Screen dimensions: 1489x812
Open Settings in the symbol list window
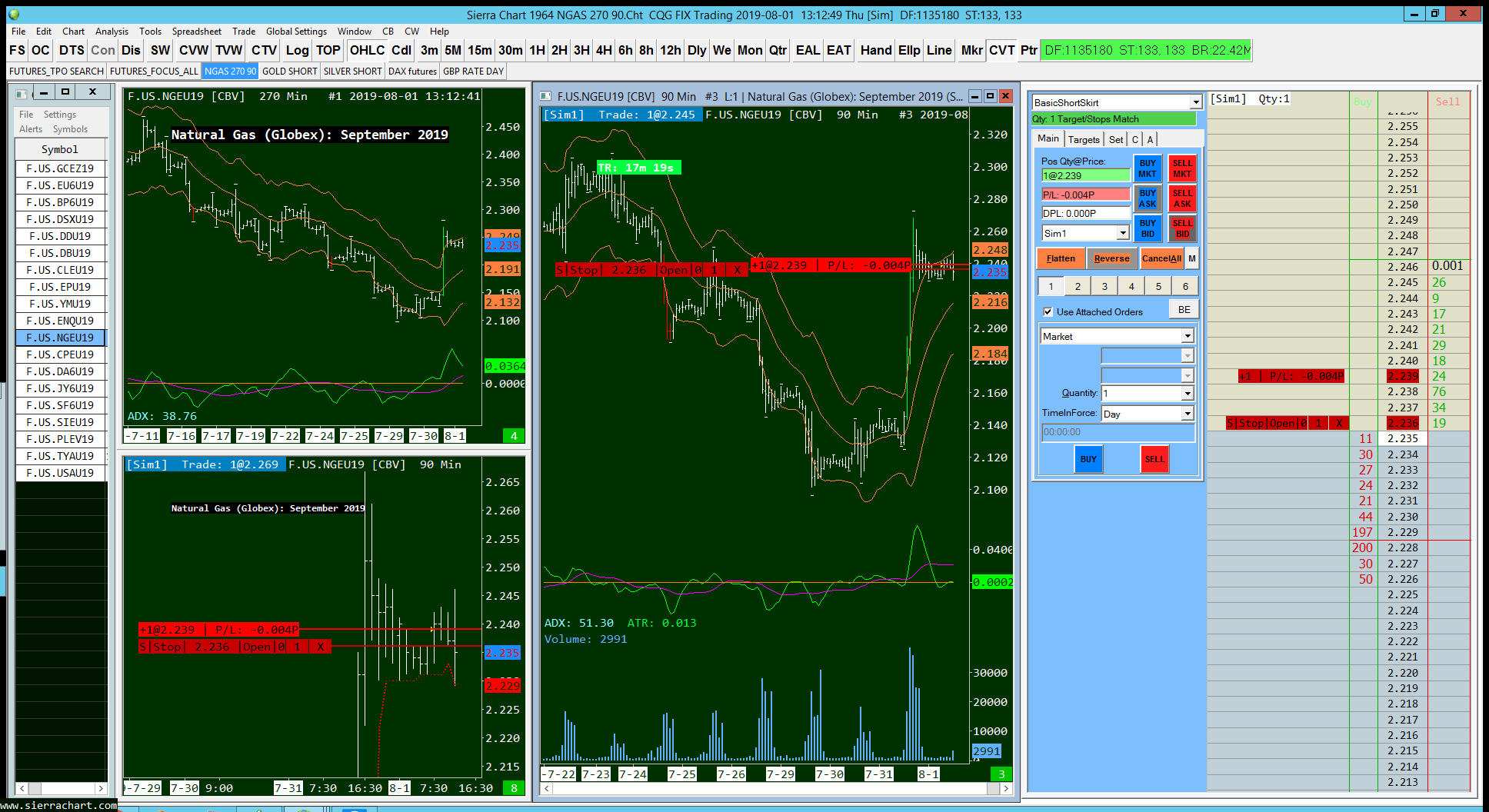[x=60, y=115]
